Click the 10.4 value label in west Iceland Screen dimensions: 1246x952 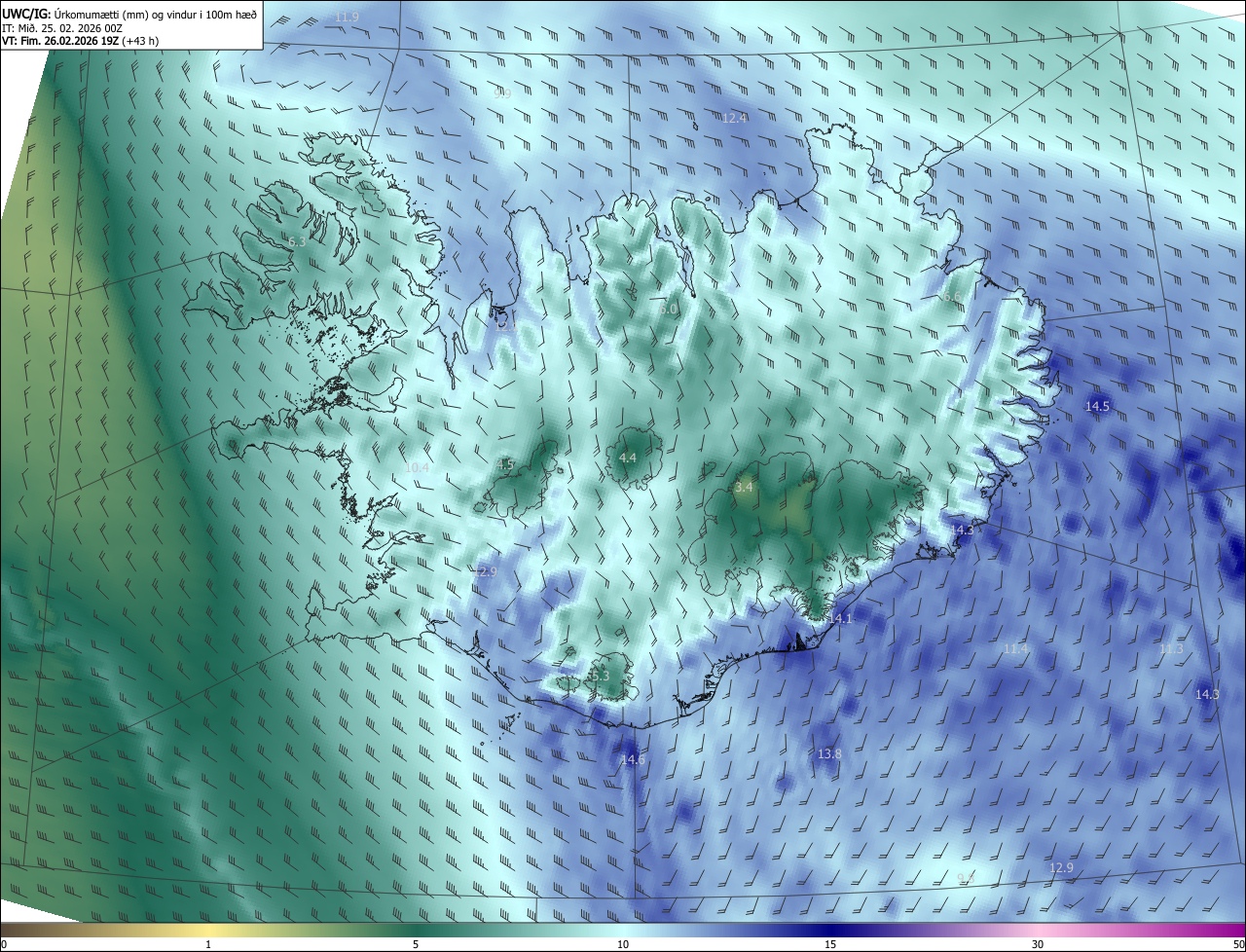417,468
